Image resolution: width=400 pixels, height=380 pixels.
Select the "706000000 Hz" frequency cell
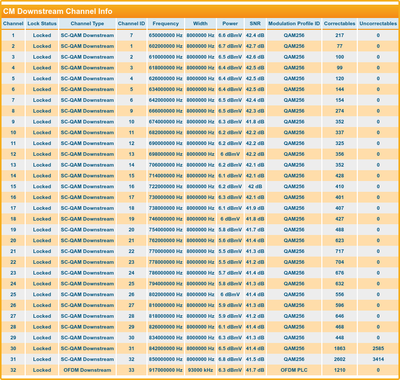[166, 165]
